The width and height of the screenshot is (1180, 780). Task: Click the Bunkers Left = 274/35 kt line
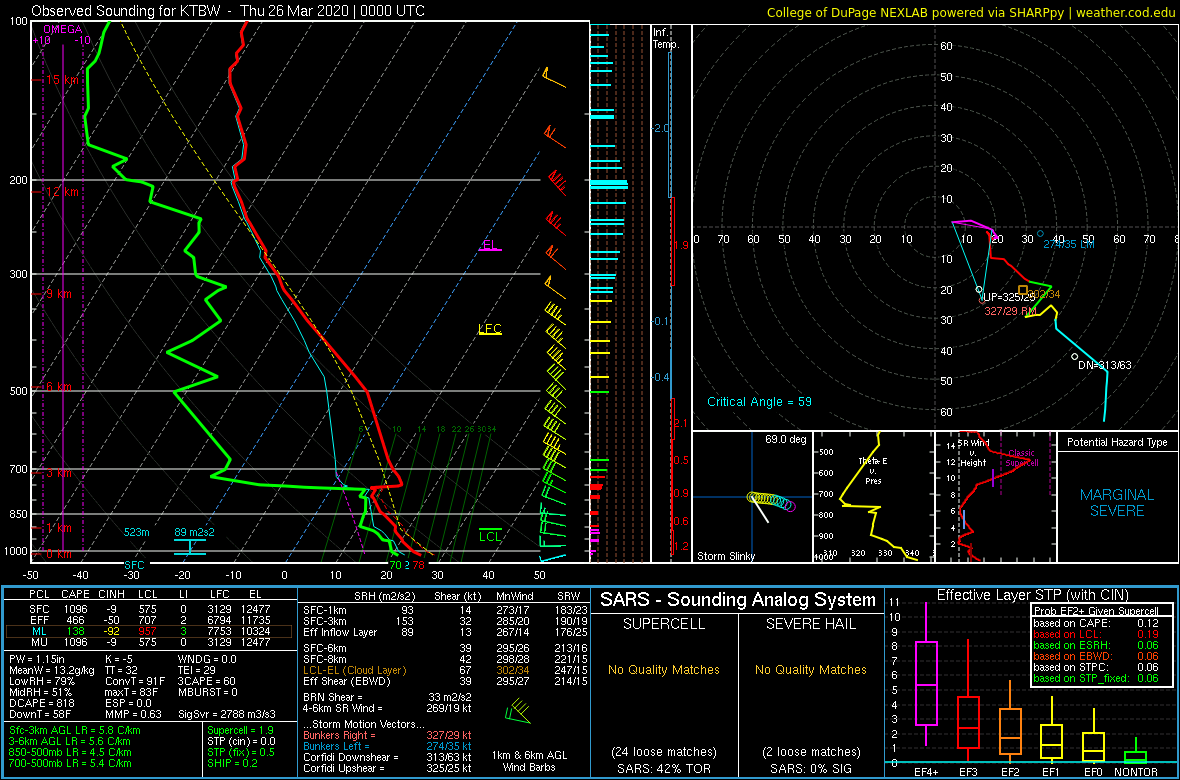[385, 745]
